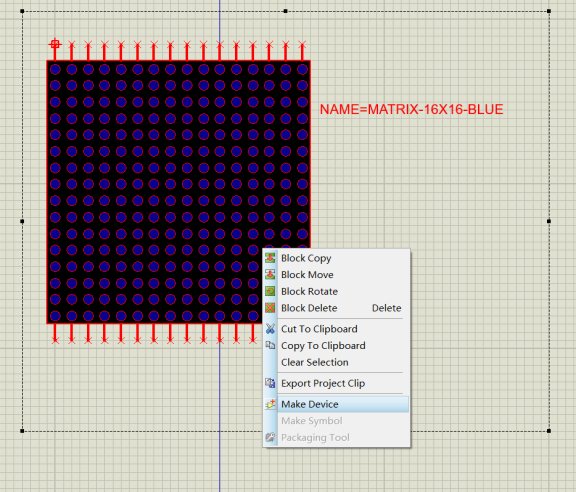Click the top-right selection handle
The width and height of the screenshot is (576, 492).
pos(549,11)
